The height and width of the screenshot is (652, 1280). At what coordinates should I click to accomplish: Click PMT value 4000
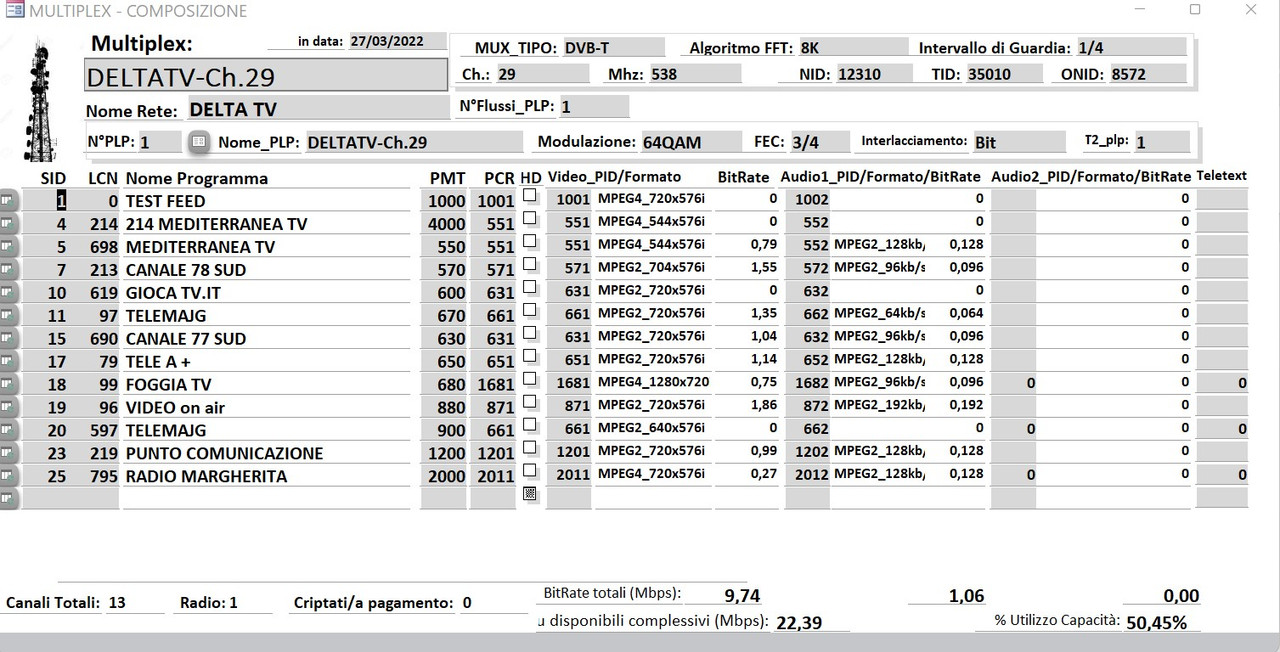444,223
